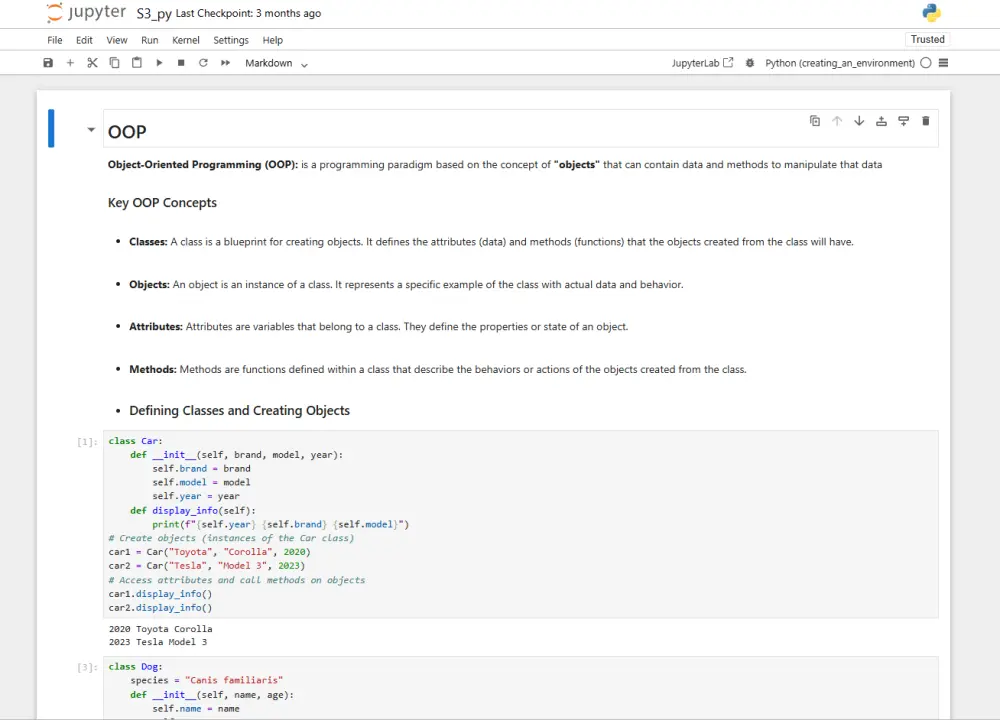1000x720 pixels.
Task: Duplicate the OOP cell
Action: 815,121
